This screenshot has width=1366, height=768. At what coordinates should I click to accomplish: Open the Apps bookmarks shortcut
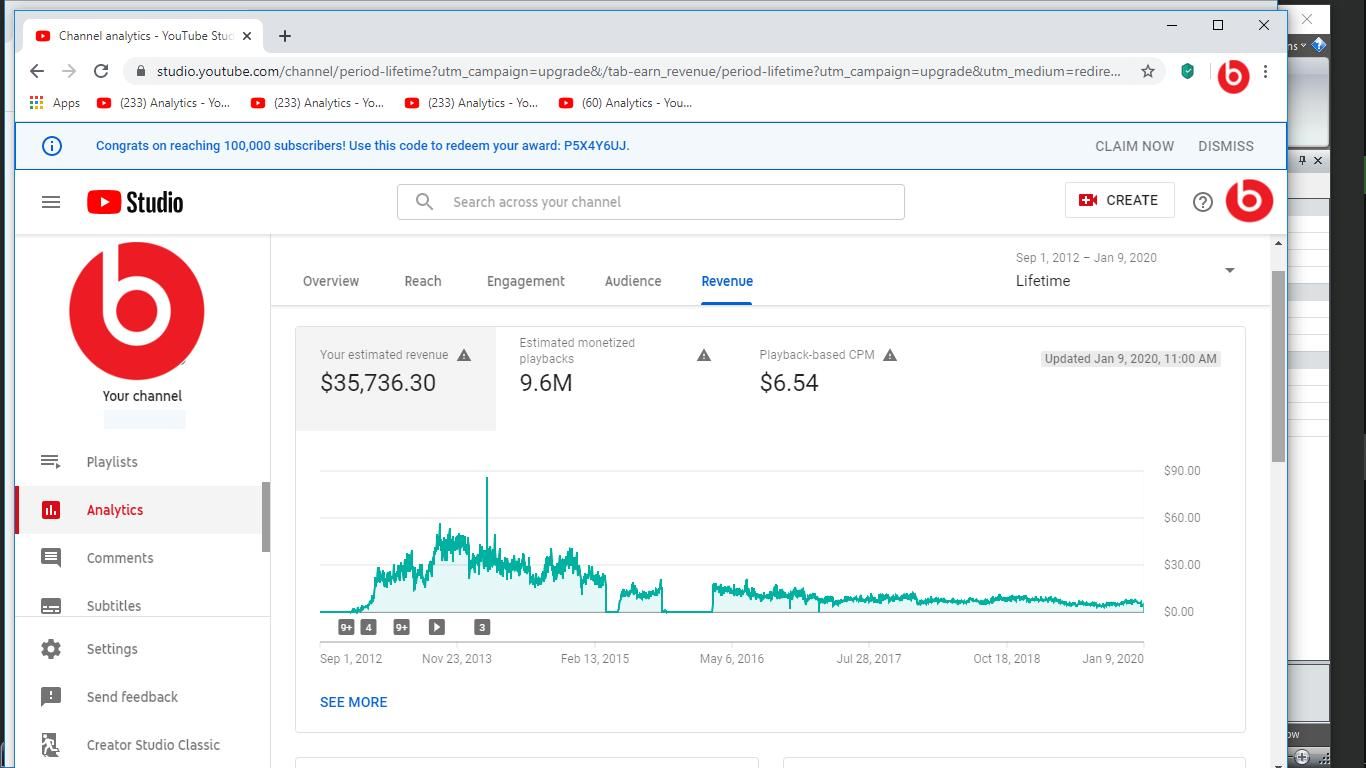pos(54,103)
